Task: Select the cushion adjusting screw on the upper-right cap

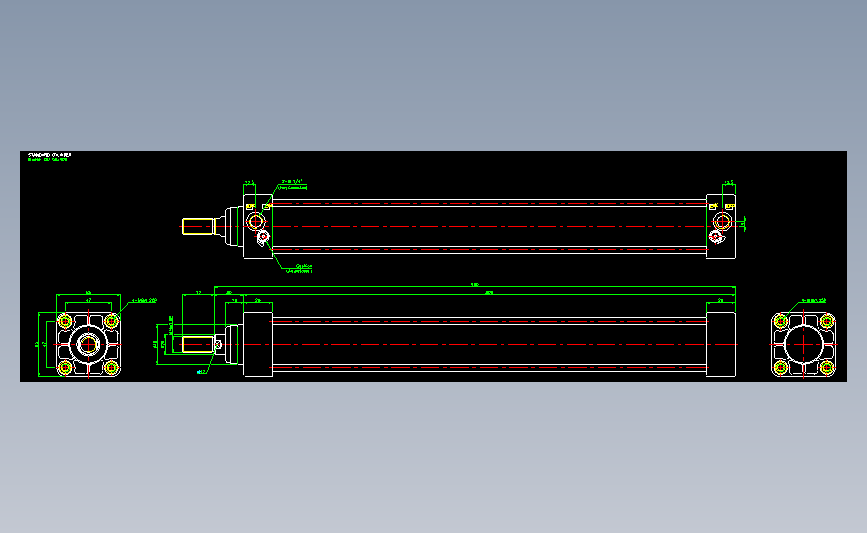Action: (x=717, y=237)
